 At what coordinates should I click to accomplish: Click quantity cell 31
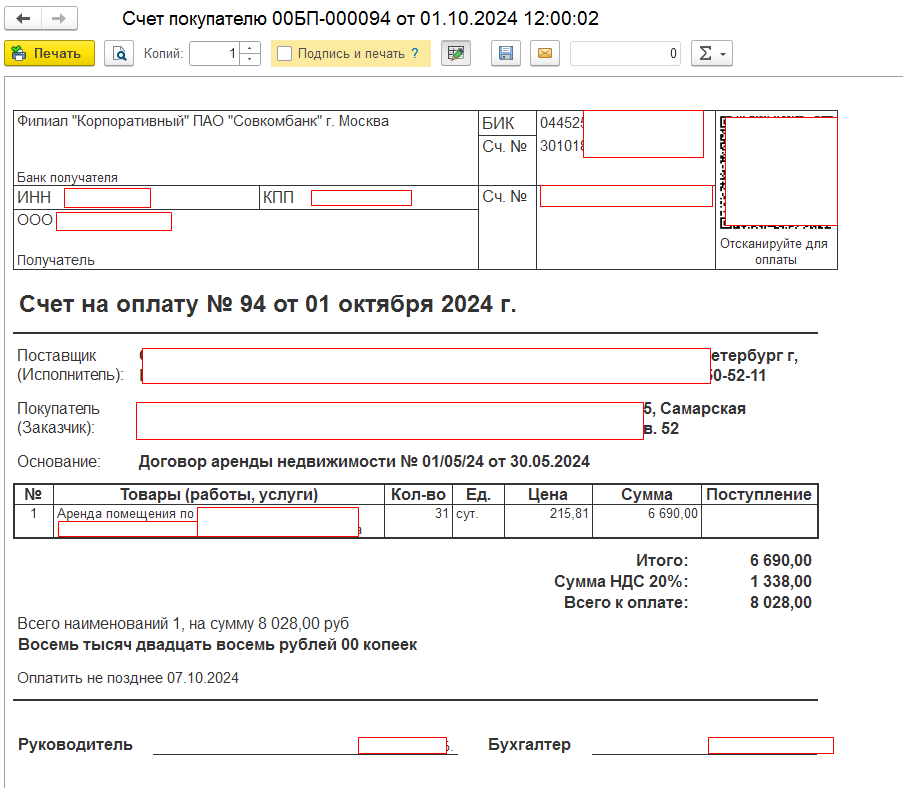pos(418,521)
